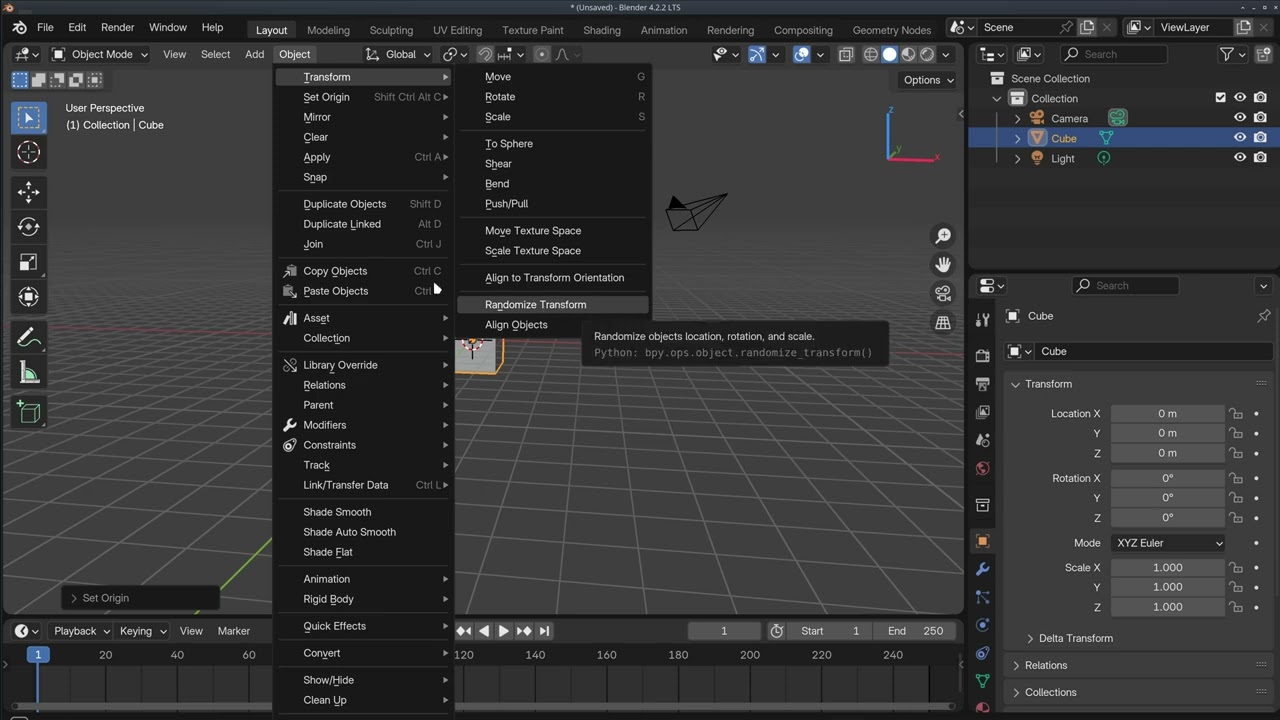Click Shade Smooth in Object menu
The image size is (1280, 720).
364,512
